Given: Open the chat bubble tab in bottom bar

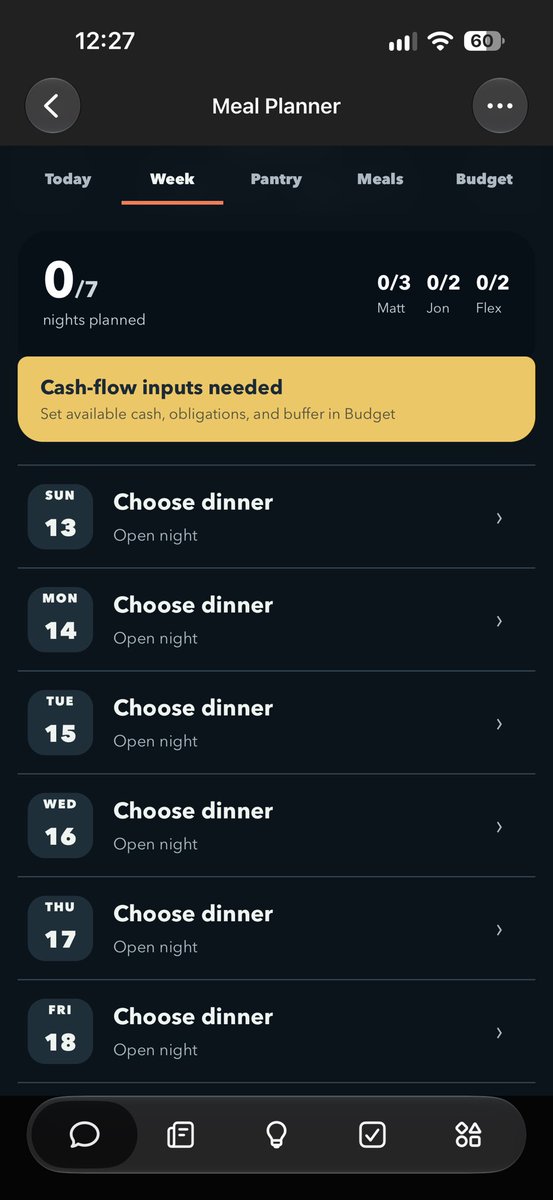Looking at the screenshot, I should click(x=84, y=1134).
